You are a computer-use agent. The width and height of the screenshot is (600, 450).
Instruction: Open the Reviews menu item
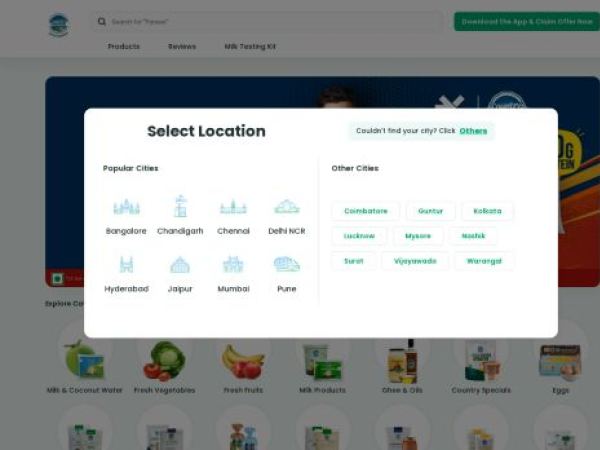pyautogui.click(x=182, y=46)
